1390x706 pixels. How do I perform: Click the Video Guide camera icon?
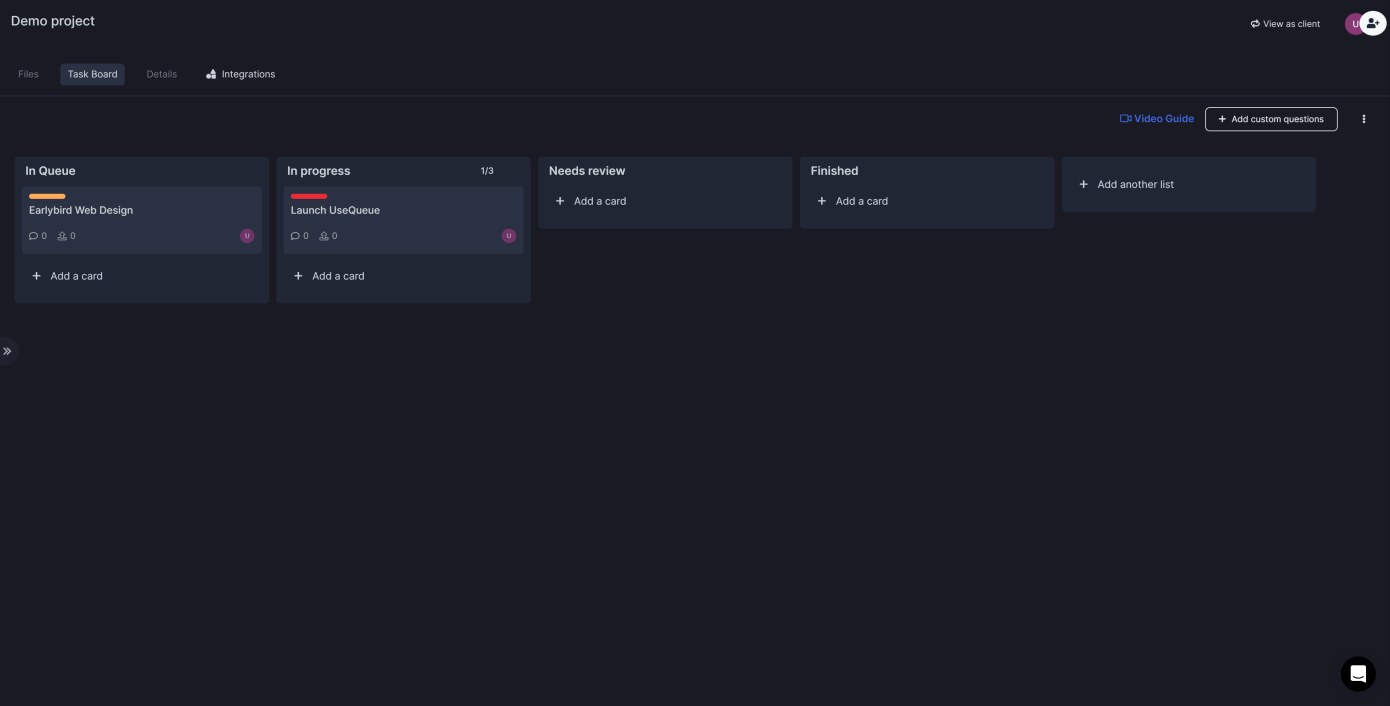tap(1125, 119)
